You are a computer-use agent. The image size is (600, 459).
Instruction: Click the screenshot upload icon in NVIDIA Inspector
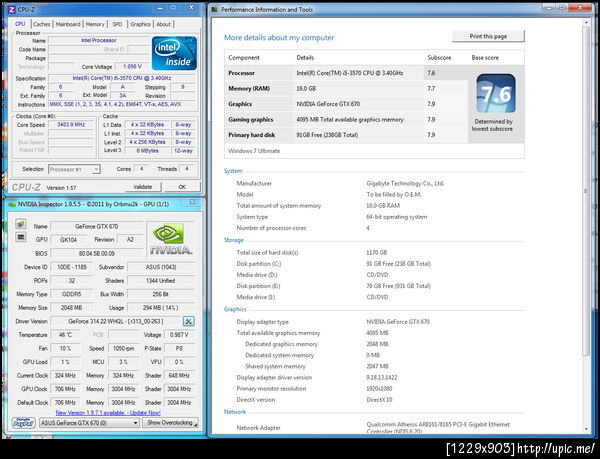pyautogui.click(x=21, y=224)
